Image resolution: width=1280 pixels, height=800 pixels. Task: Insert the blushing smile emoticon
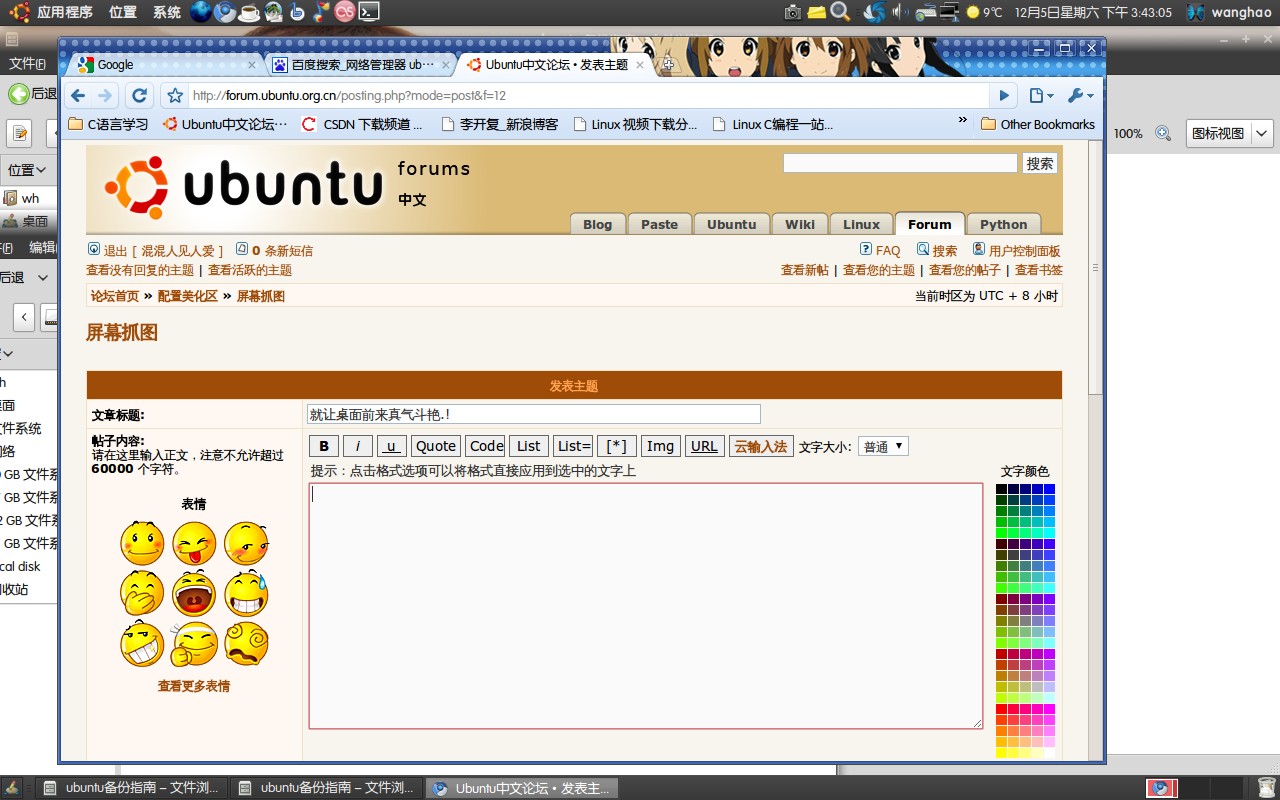pos(142,543)
